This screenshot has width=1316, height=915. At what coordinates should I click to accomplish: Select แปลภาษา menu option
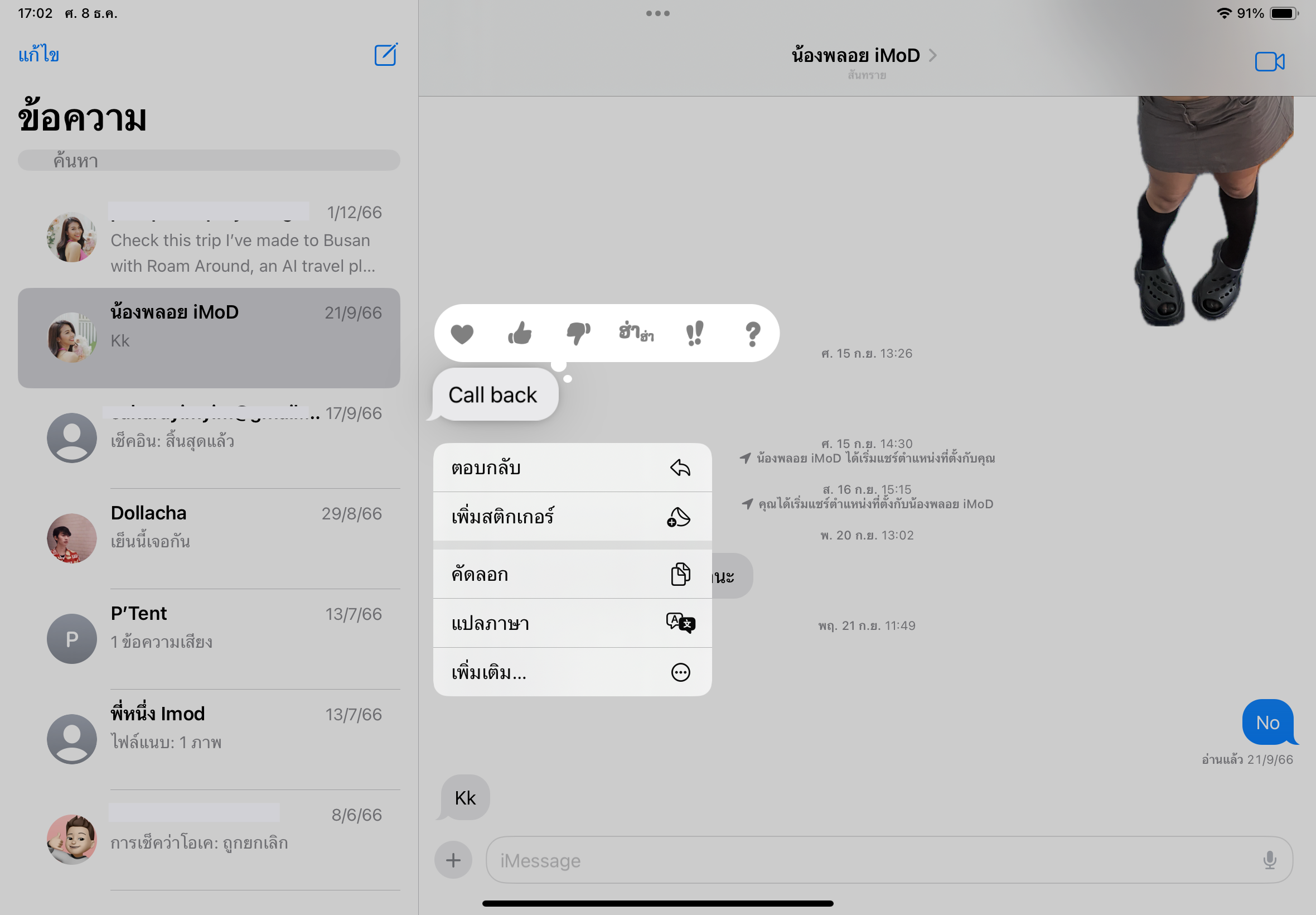tap(572, 623)
